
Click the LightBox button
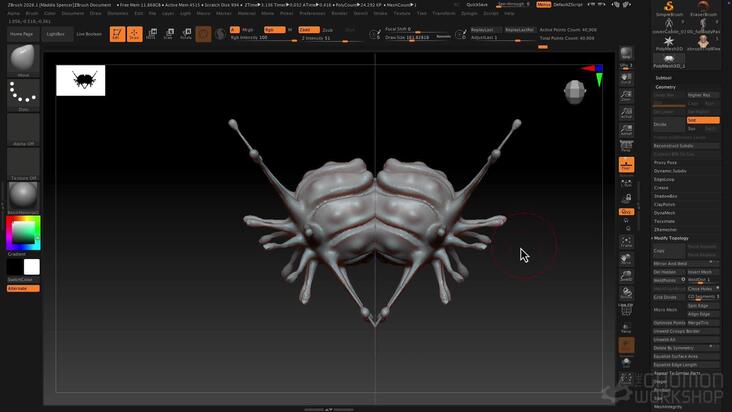coord(56,34)
